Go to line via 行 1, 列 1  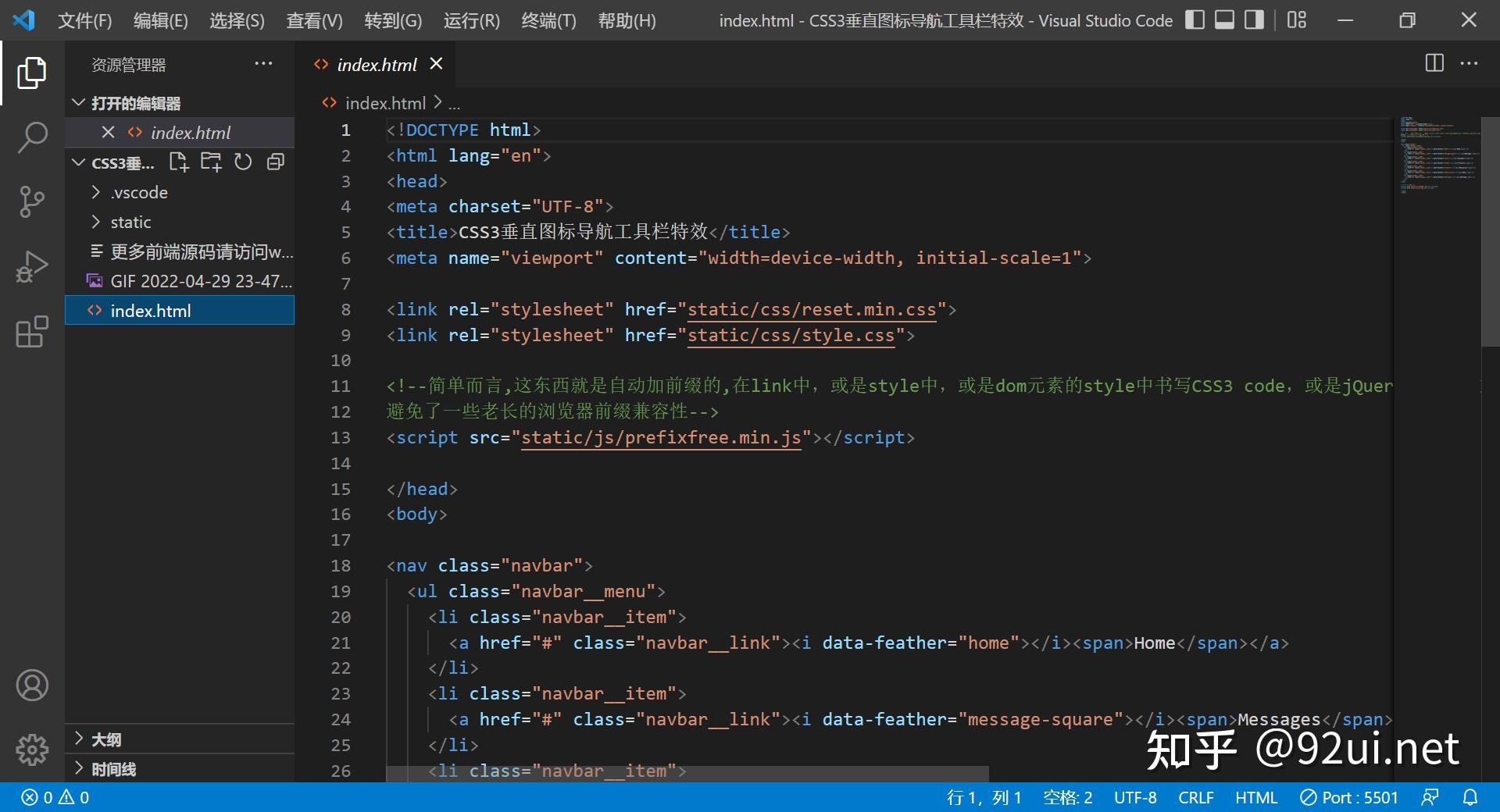click(984, 797)
